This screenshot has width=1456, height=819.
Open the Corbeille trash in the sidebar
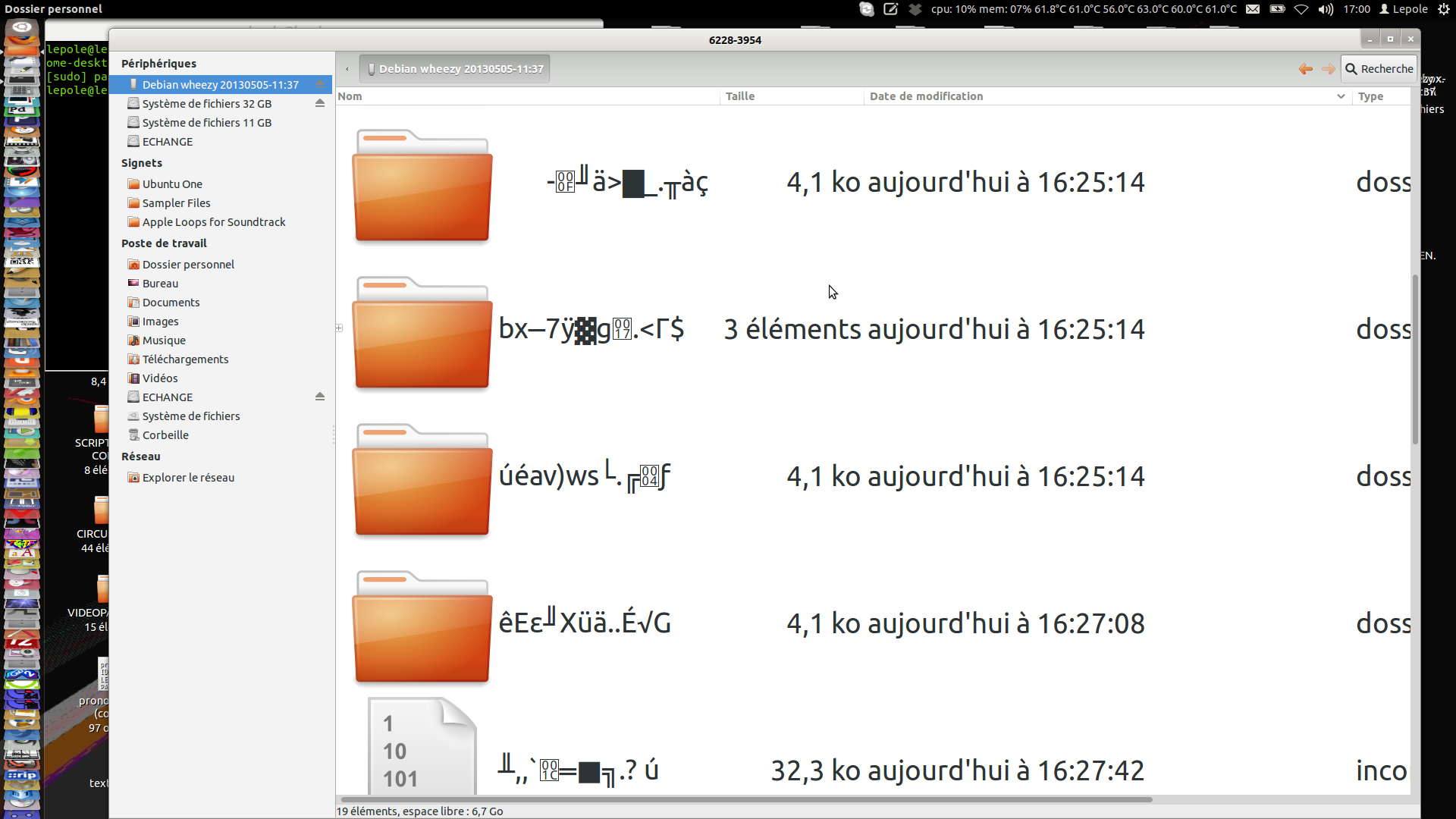(165, 435)
